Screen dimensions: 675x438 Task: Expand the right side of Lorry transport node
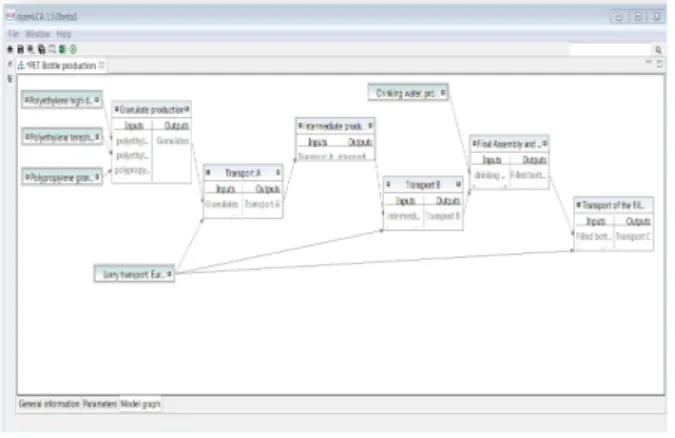click(x=169, y=274)
